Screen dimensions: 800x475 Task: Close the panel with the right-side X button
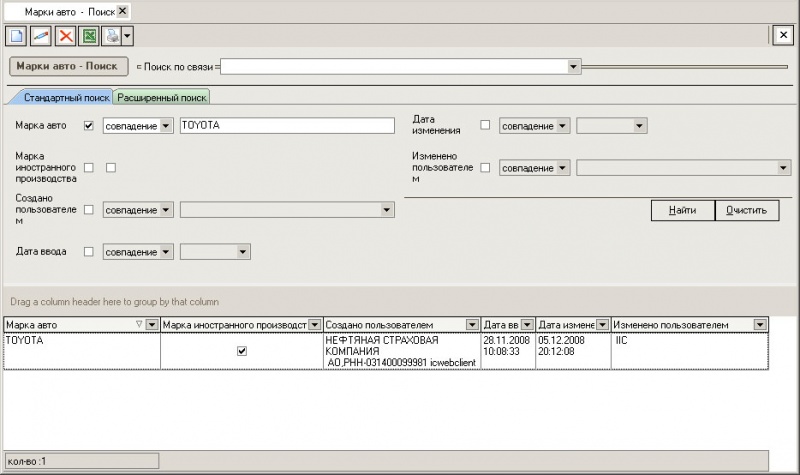coord(783,35)
